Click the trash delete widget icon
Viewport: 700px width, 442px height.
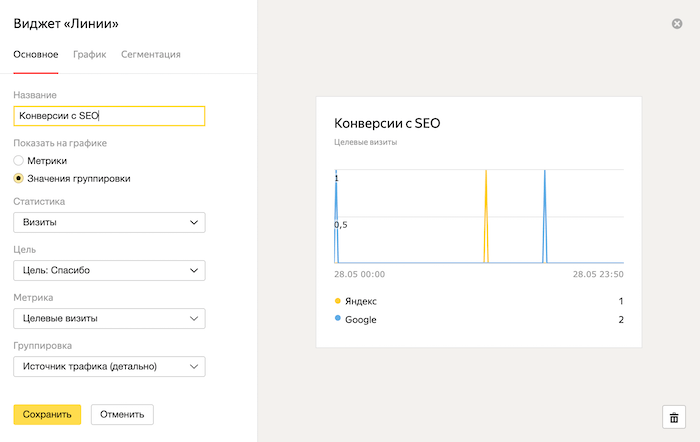tap(673, 417)
